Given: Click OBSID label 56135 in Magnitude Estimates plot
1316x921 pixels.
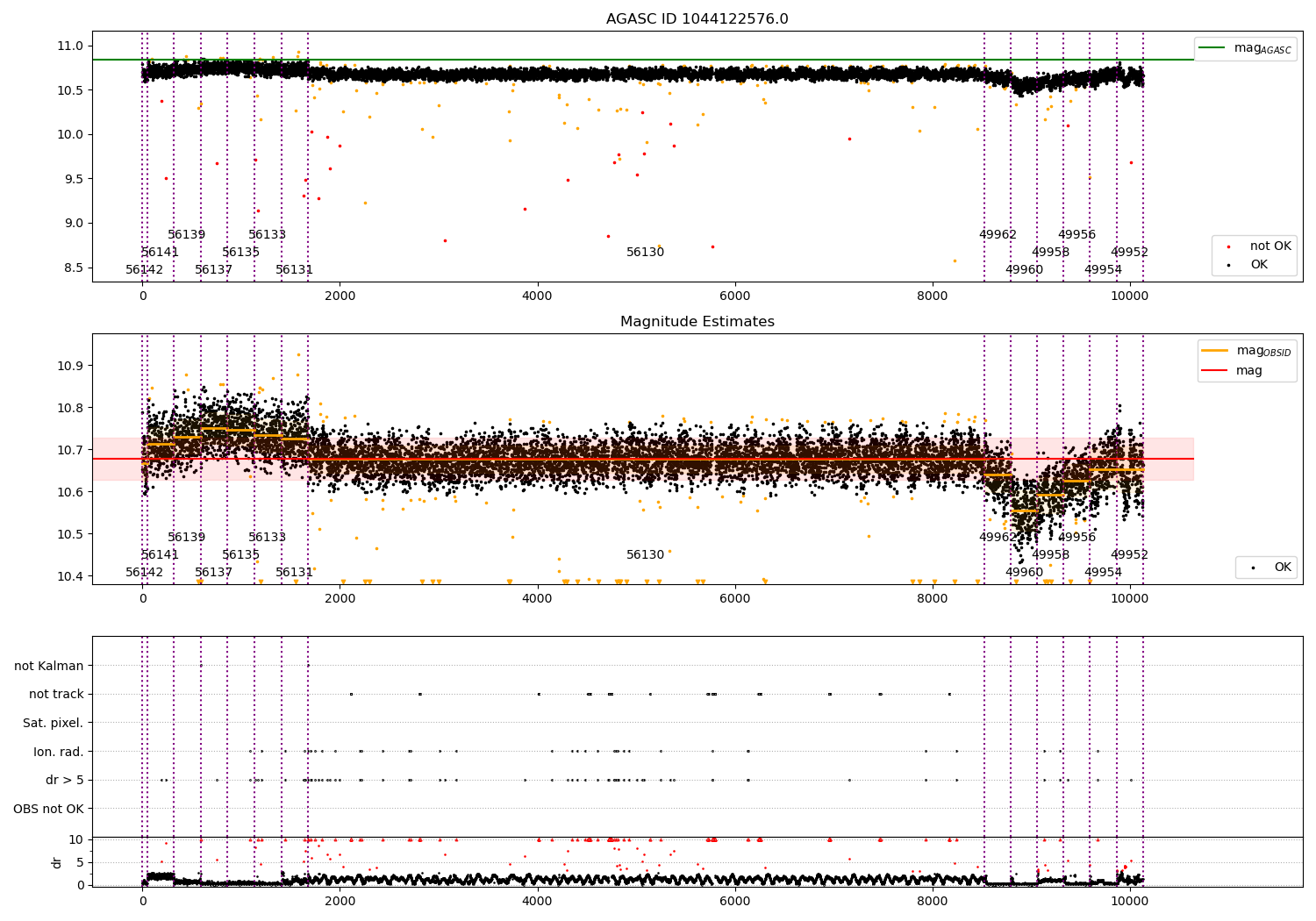Looking at the screenshot, I should pyautogui.click(x=241, y=555).
